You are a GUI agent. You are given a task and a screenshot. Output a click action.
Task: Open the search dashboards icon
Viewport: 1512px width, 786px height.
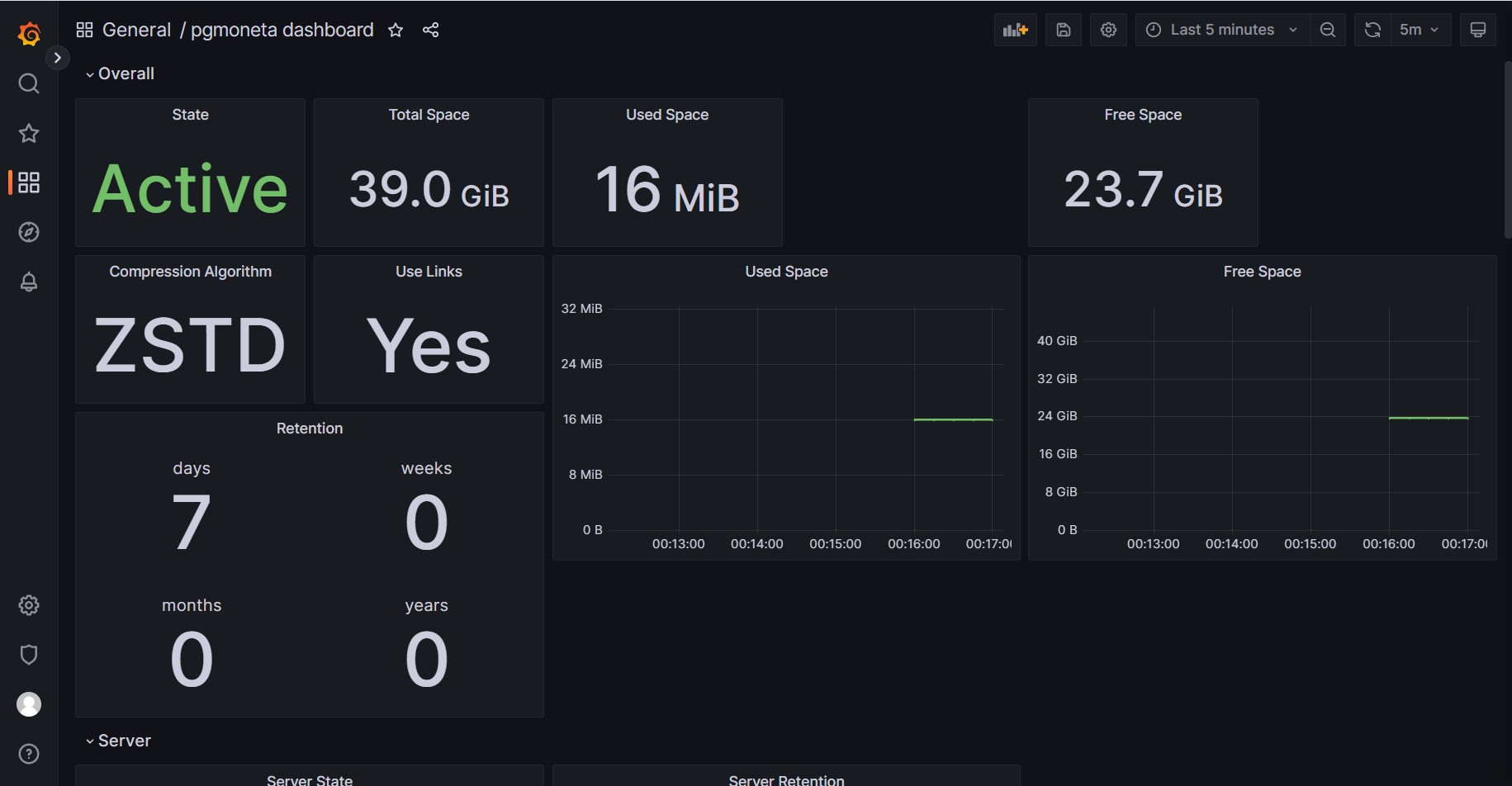[29, 83]
